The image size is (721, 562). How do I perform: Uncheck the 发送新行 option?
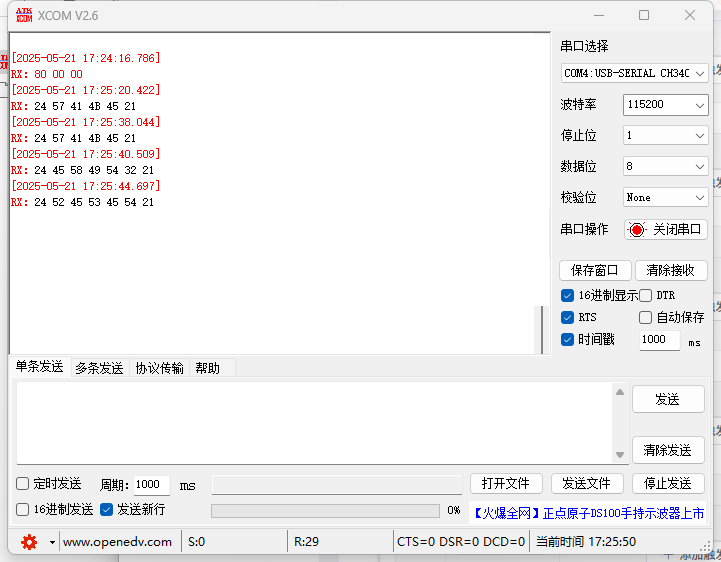[107, 510]
